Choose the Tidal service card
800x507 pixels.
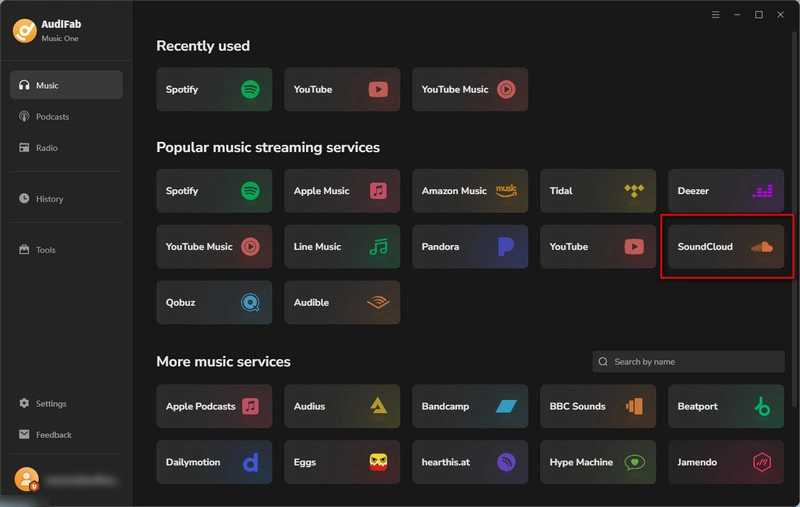coord(598,191)
